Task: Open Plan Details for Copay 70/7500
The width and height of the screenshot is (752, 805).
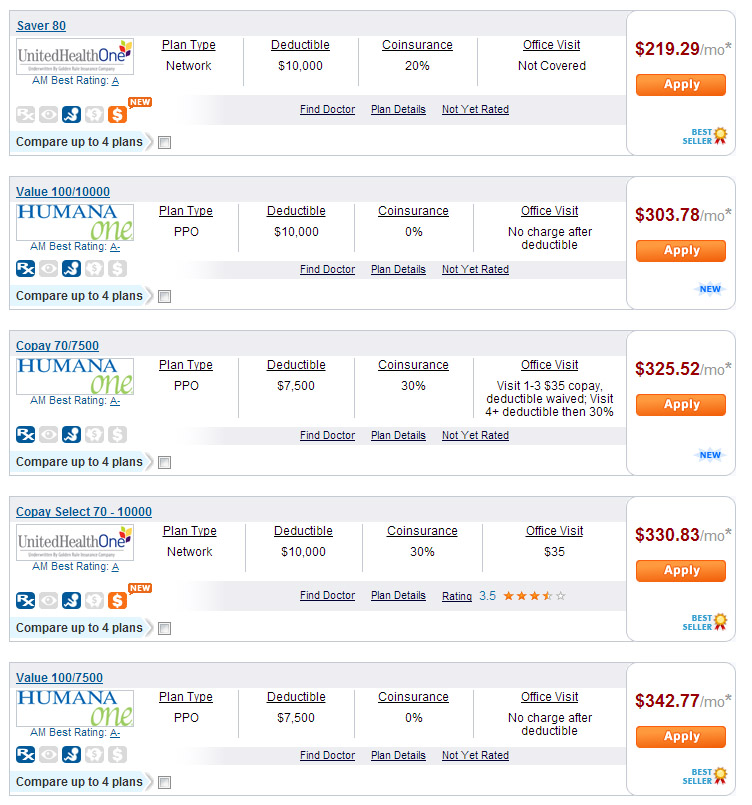Action: click(398, 435)
